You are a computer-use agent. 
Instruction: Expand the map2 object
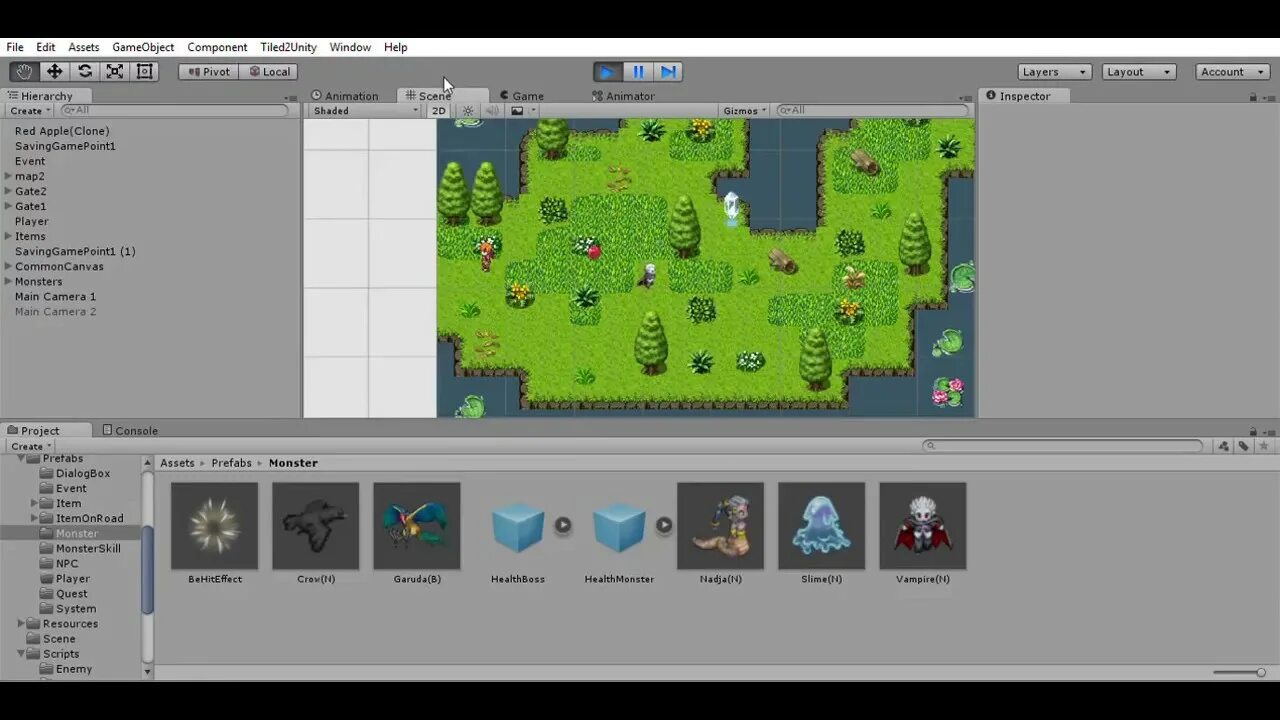pos(8,176)
